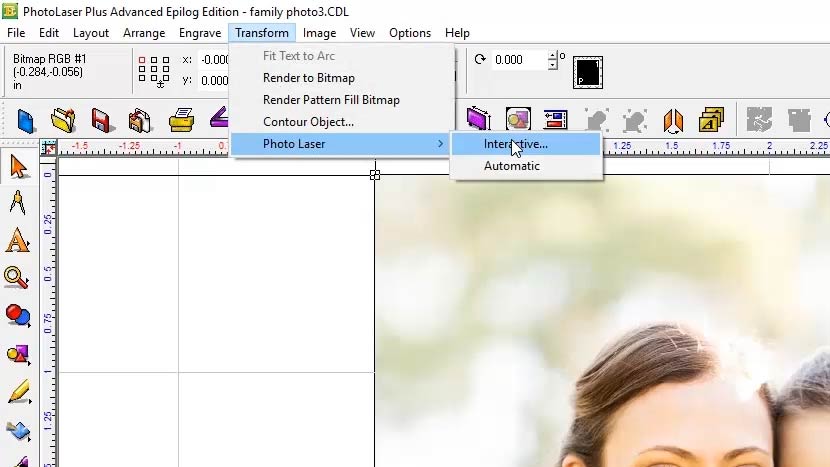830x467 pixels.
Task: Select Render to Bitmap option
Action: click(308, 78)
